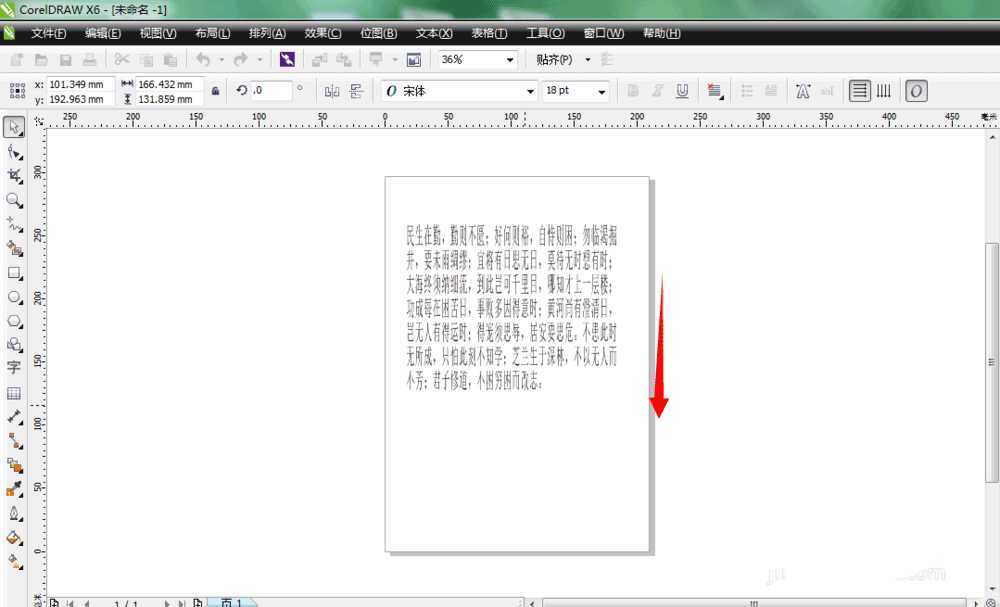Select the Pick tool in toolbox
This screenshot has height=607, width=1000.
pos(14,127)
